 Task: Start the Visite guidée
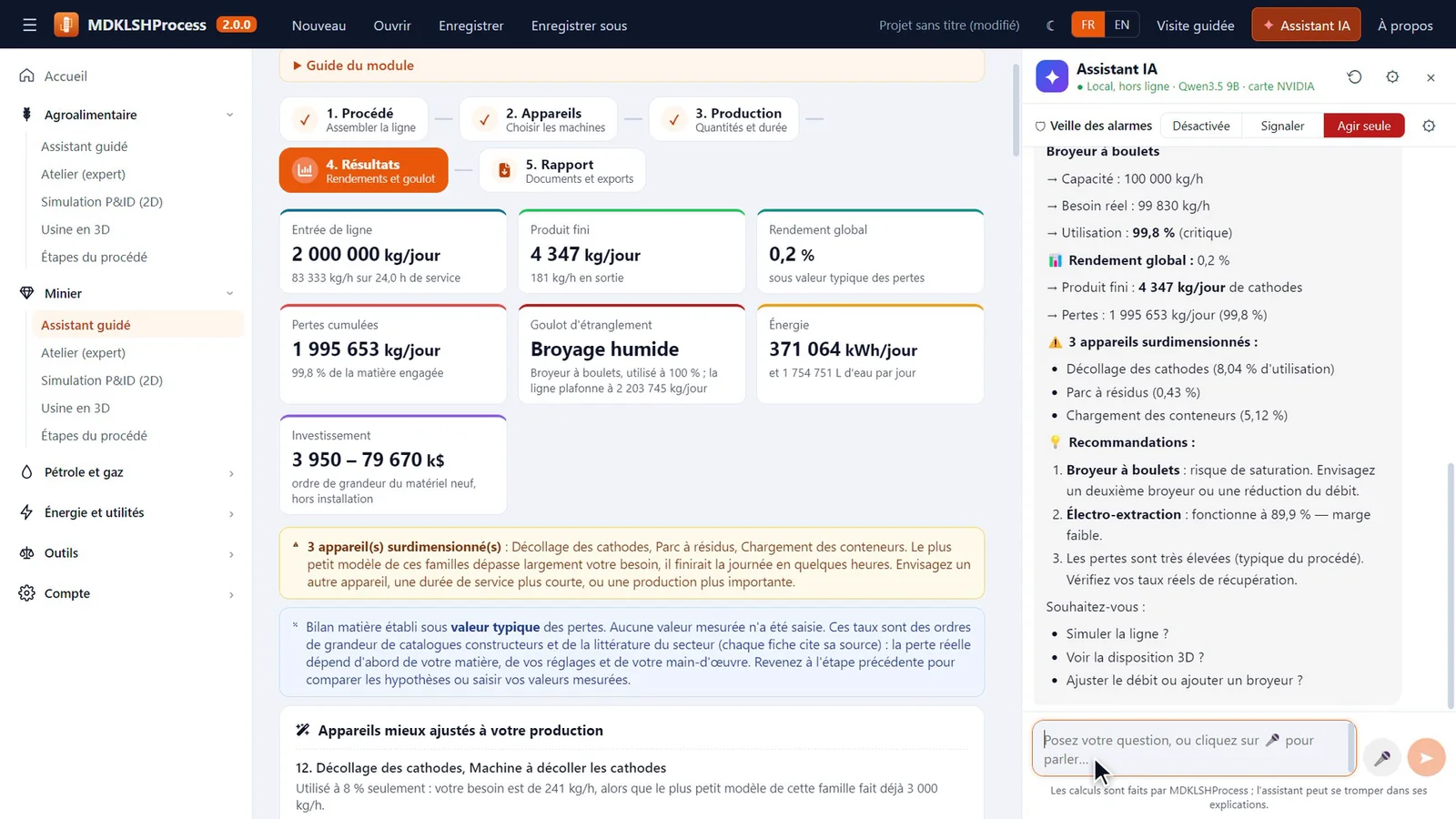pos(1195,25)
